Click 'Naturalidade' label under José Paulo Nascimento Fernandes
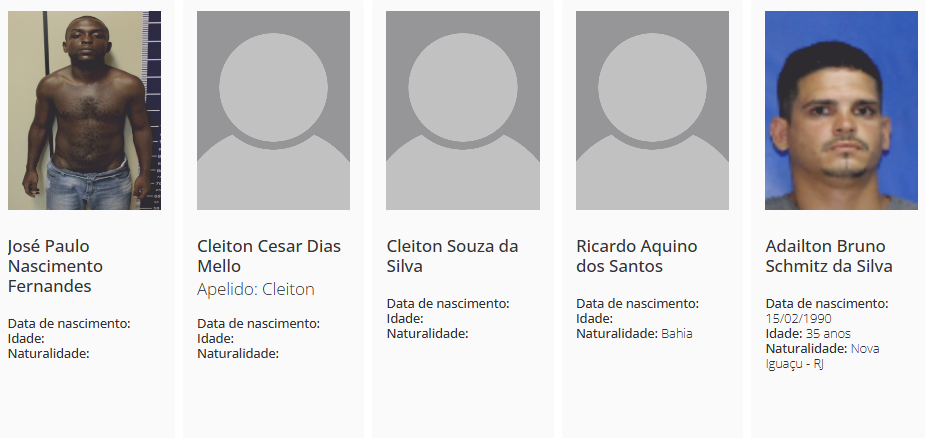Viewport: 925px width, 438px height. [48, 353]
